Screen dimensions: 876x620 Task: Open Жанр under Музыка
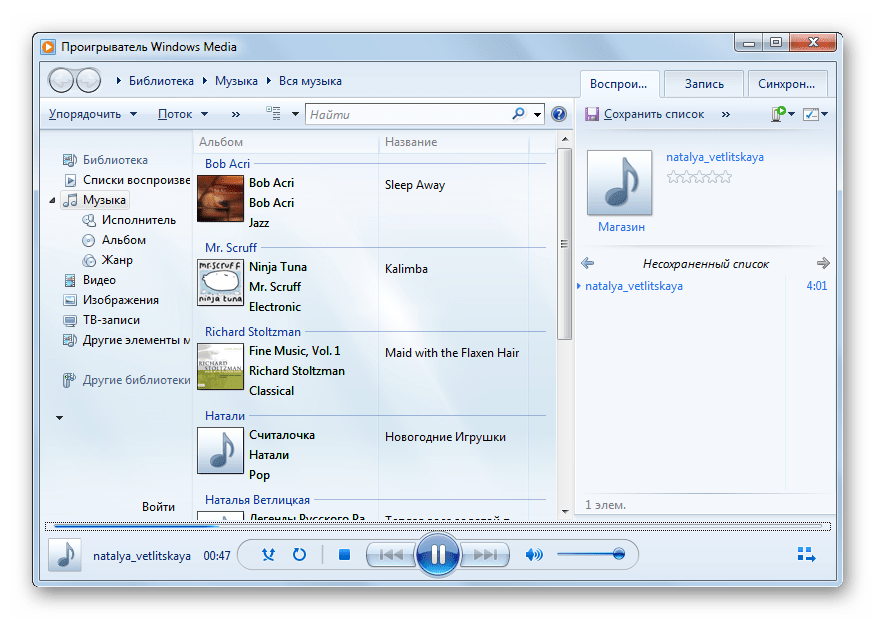[107, 260]
